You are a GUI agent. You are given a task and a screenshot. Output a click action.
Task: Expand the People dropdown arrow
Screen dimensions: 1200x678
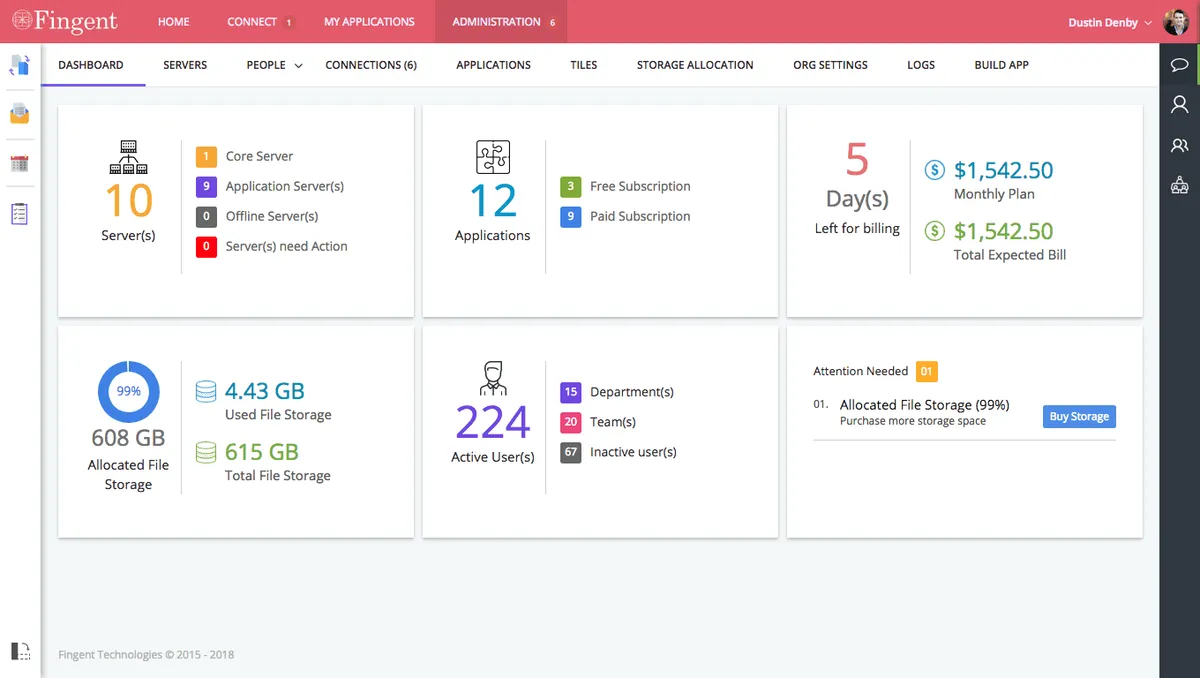point(298,66)
